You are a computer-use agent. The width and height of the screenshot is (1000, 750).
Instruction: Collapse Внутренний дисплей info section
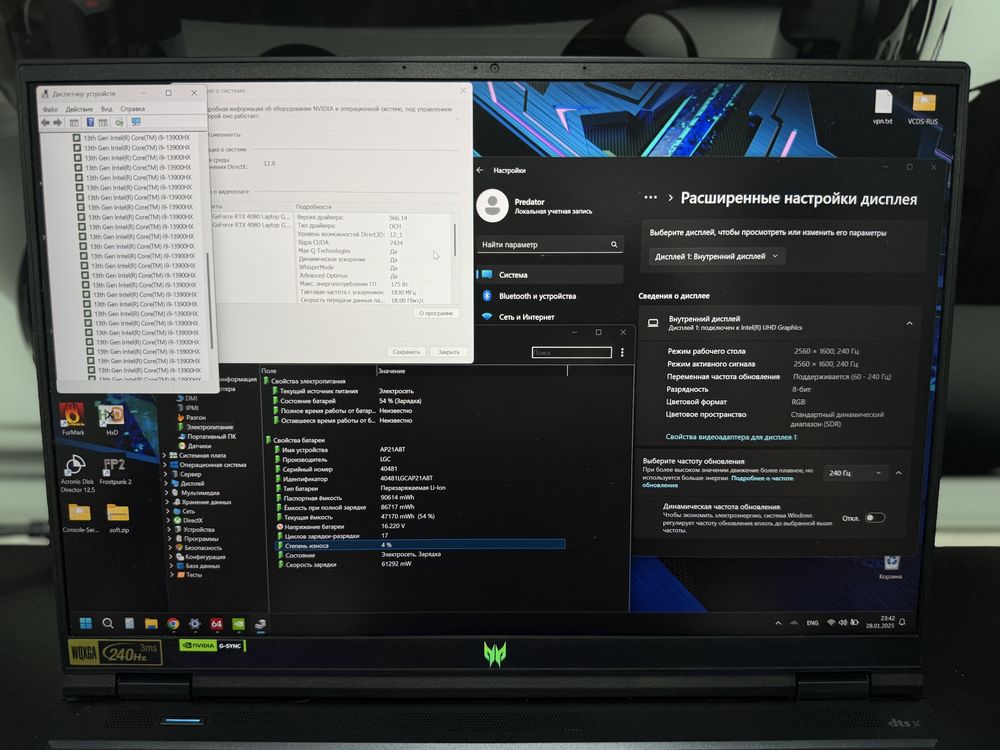click(909, 324)
